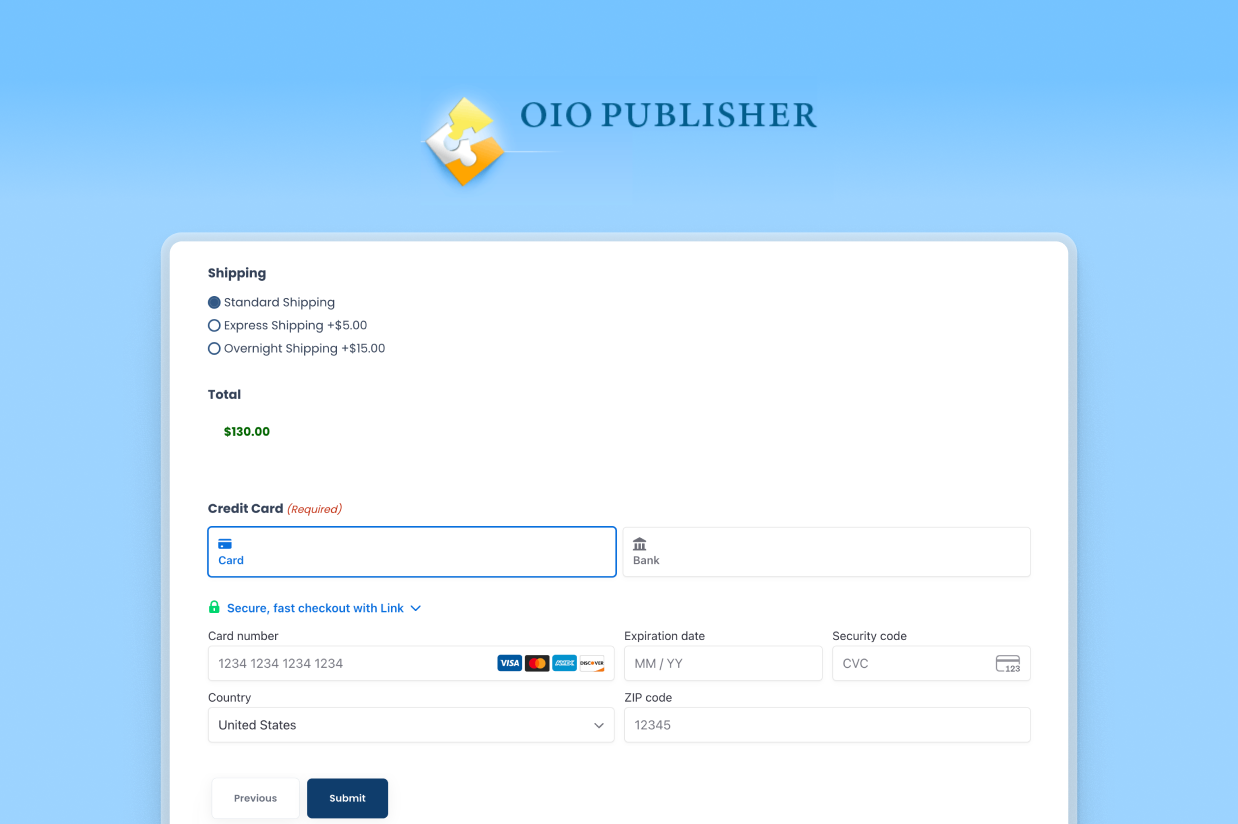Select Overnight Shipping +$15.00
Image resolution: width=1238 pixels, height=824 pixels.
(214, 349)
